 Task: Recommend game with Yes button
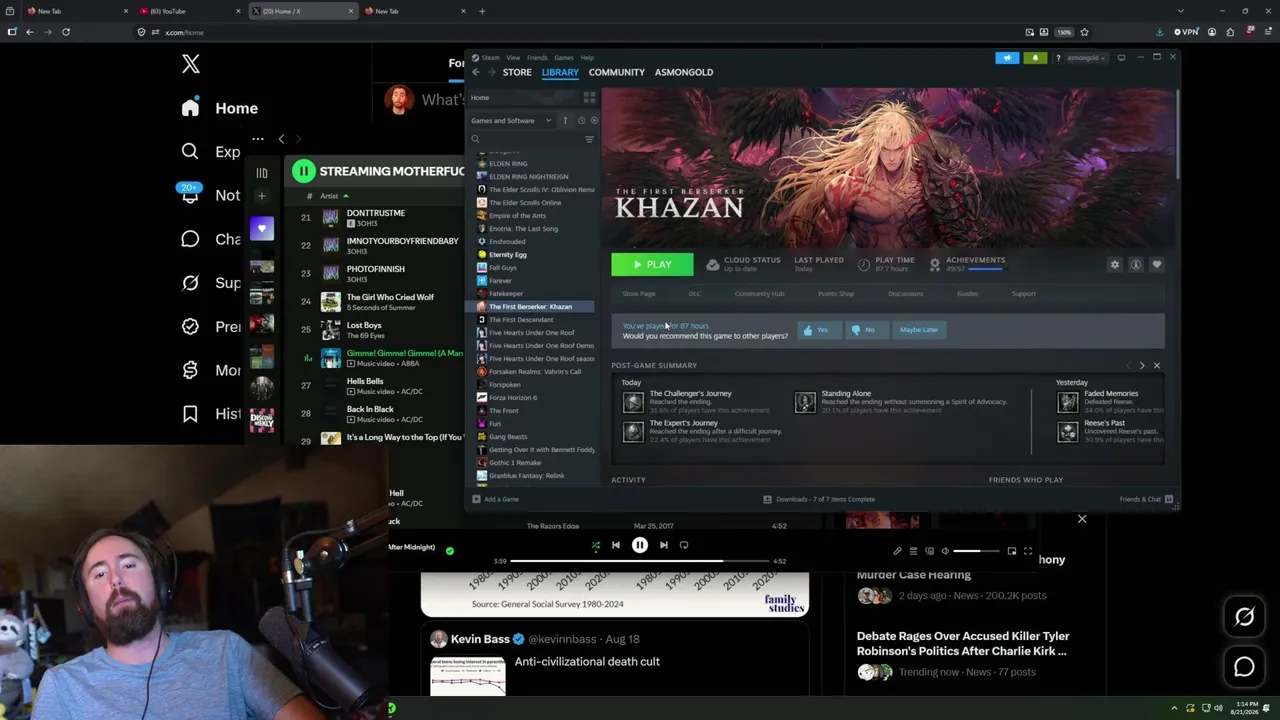pyautogui.click(x=817, y=330)
